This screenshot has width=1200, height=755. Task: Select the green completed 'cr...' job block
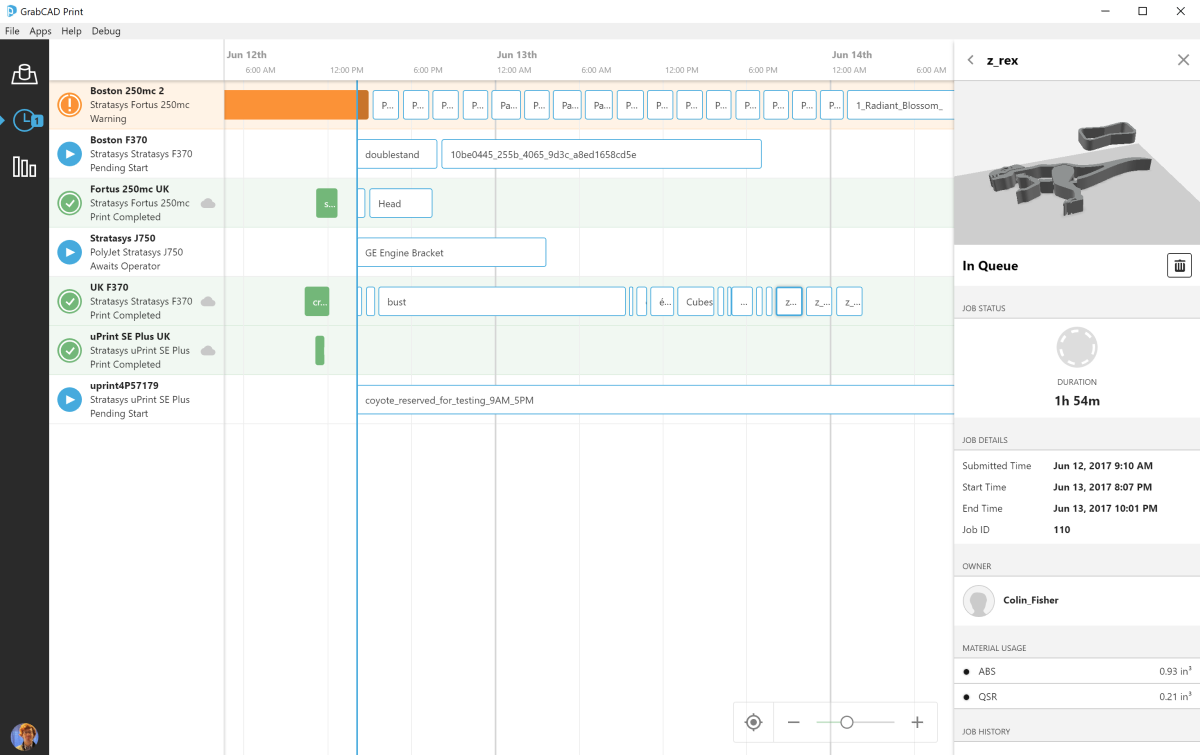[x=317, y=301]
